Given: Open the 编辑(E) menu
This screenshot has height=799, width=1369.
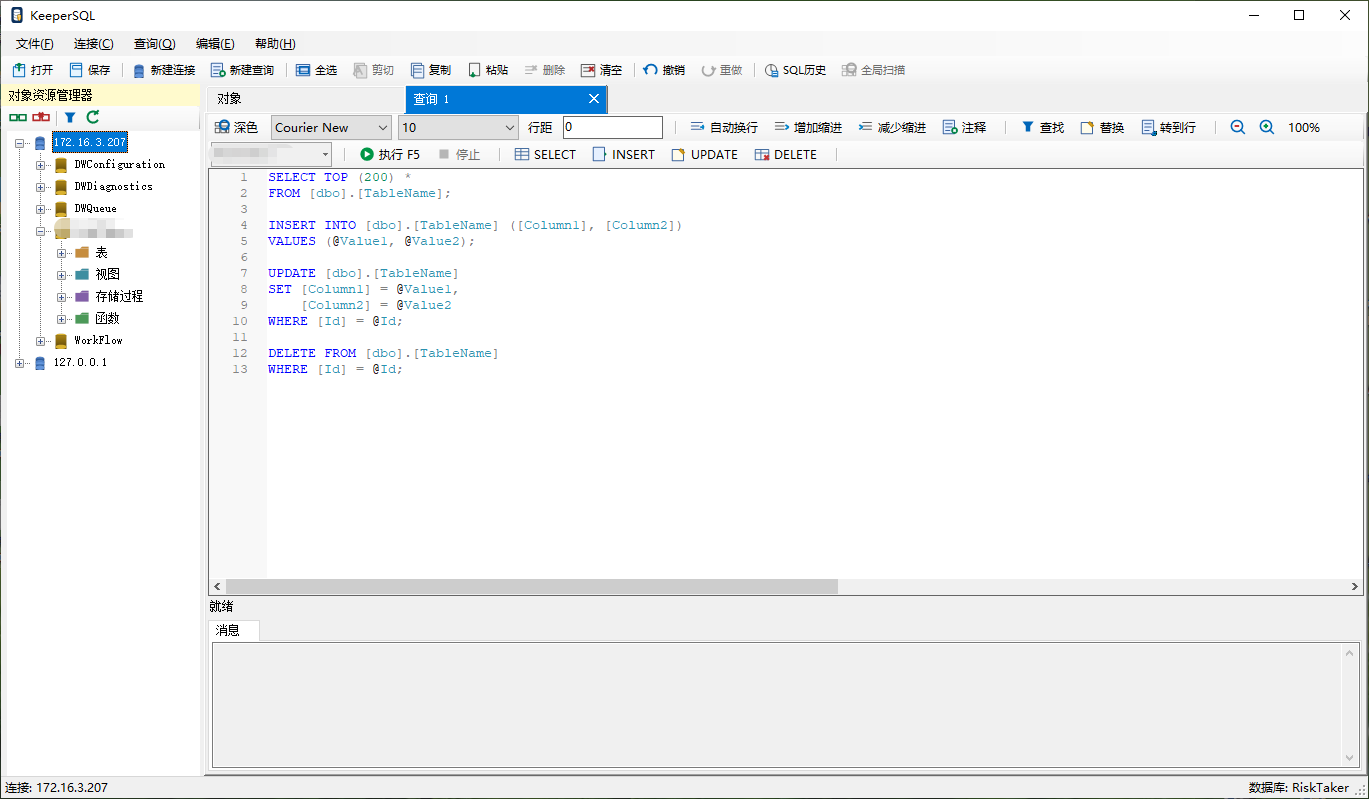Looking at the screenshot, I should coord(215,44).
